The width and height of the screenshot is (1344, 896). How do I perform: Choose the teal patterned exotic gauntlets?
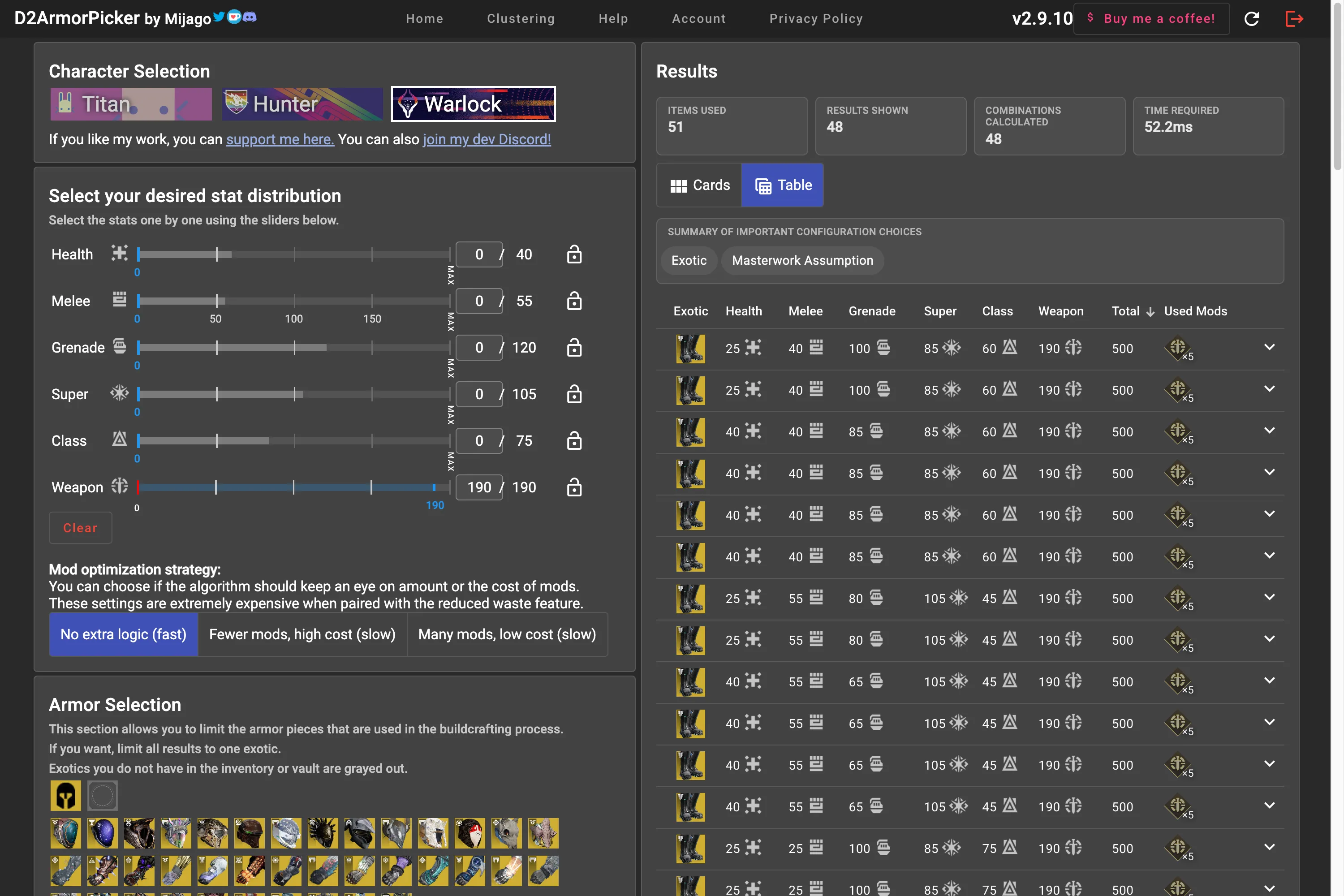(x=433, y=870)
